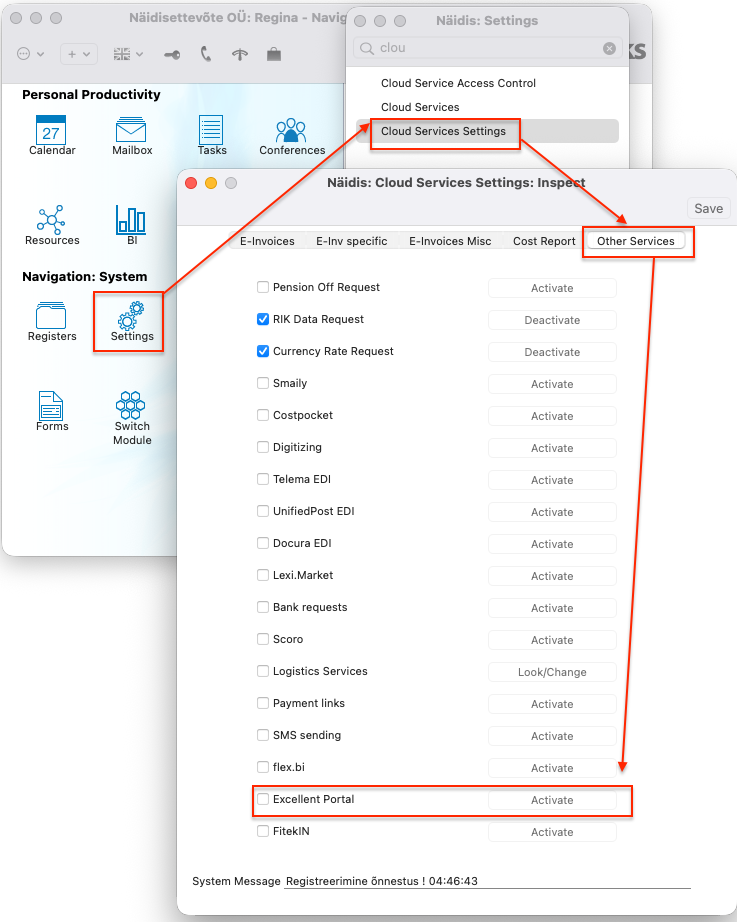
Task: Open the Conferences icon
Action: [291, 130]
